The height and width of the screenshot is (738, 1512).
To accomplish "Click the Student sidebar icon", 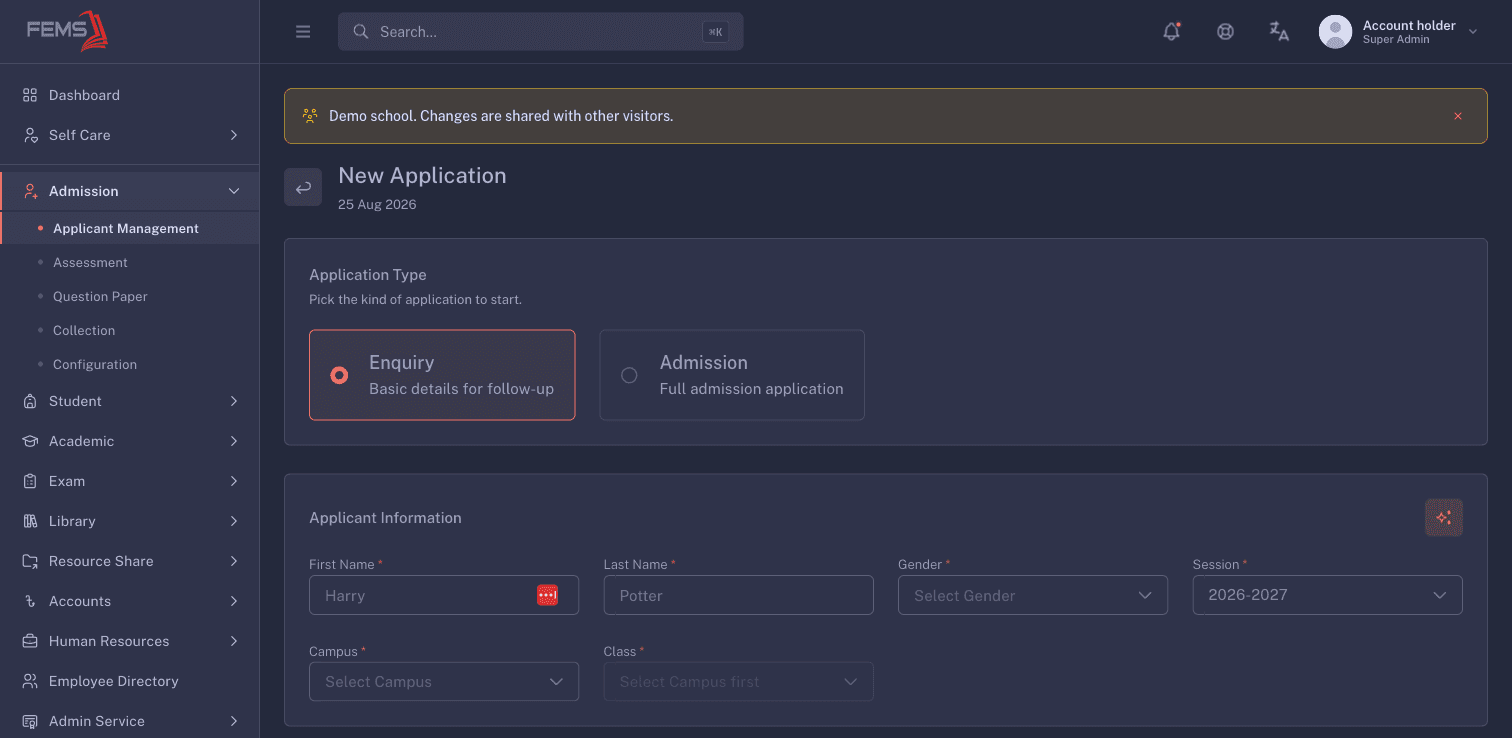I will pos(30,401).
